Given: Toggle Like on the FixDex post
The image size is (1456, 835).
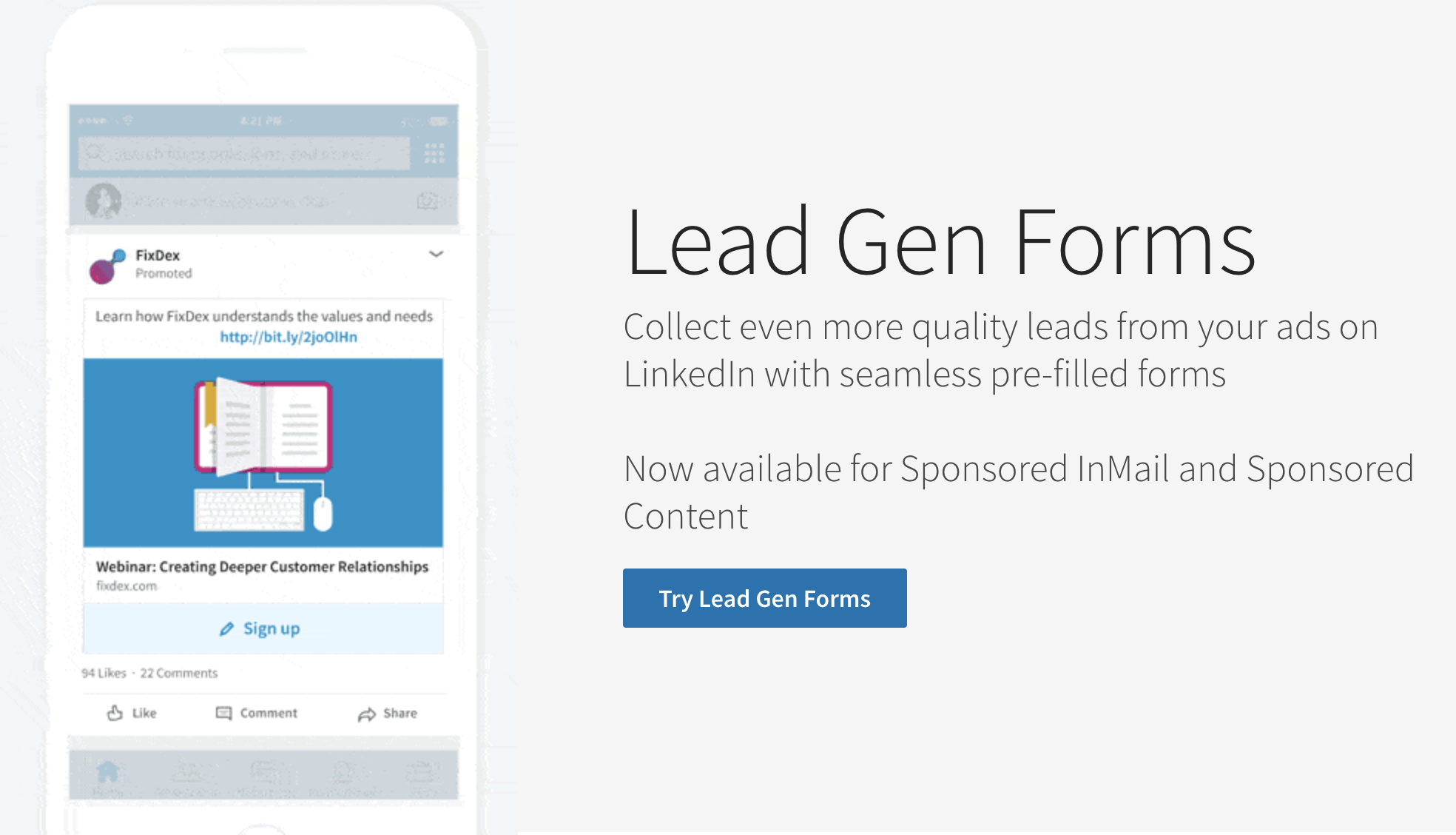Looking at the screenshot, I should 132,713.
